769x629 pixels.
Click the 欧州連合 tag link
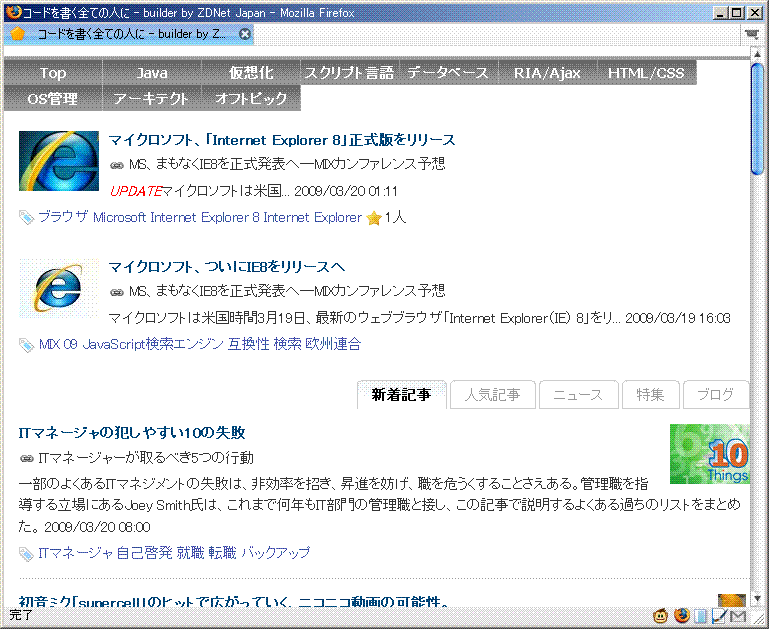(333, 344)
